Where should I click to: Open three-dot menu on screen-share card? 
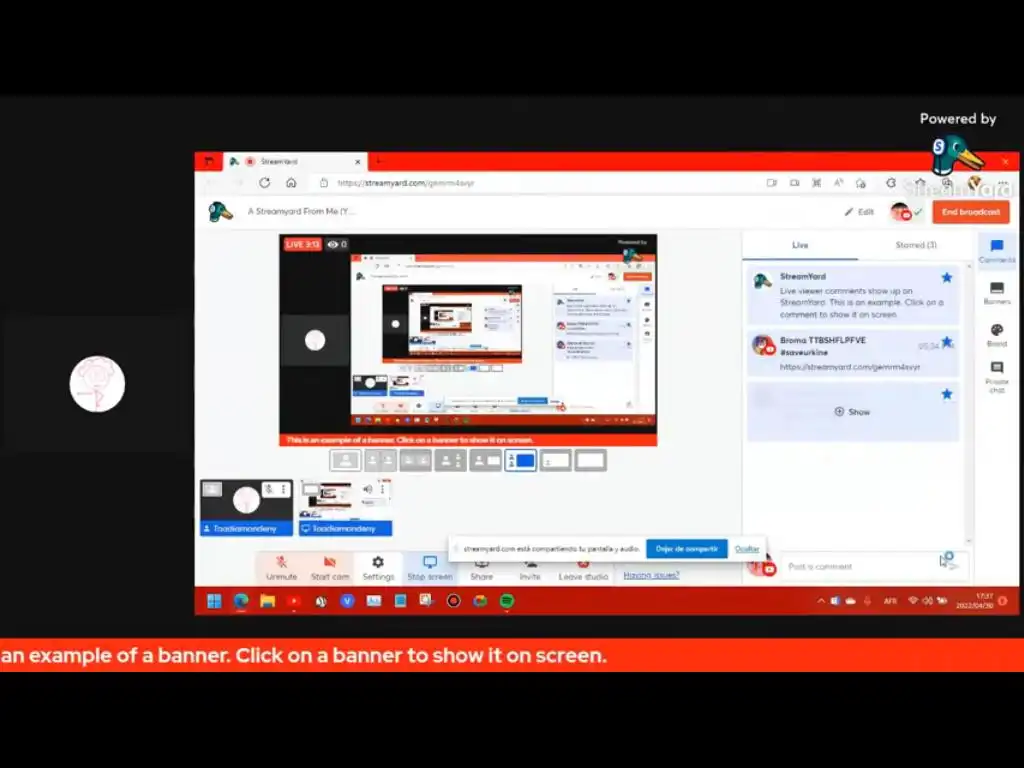click(x=383, y=489)
